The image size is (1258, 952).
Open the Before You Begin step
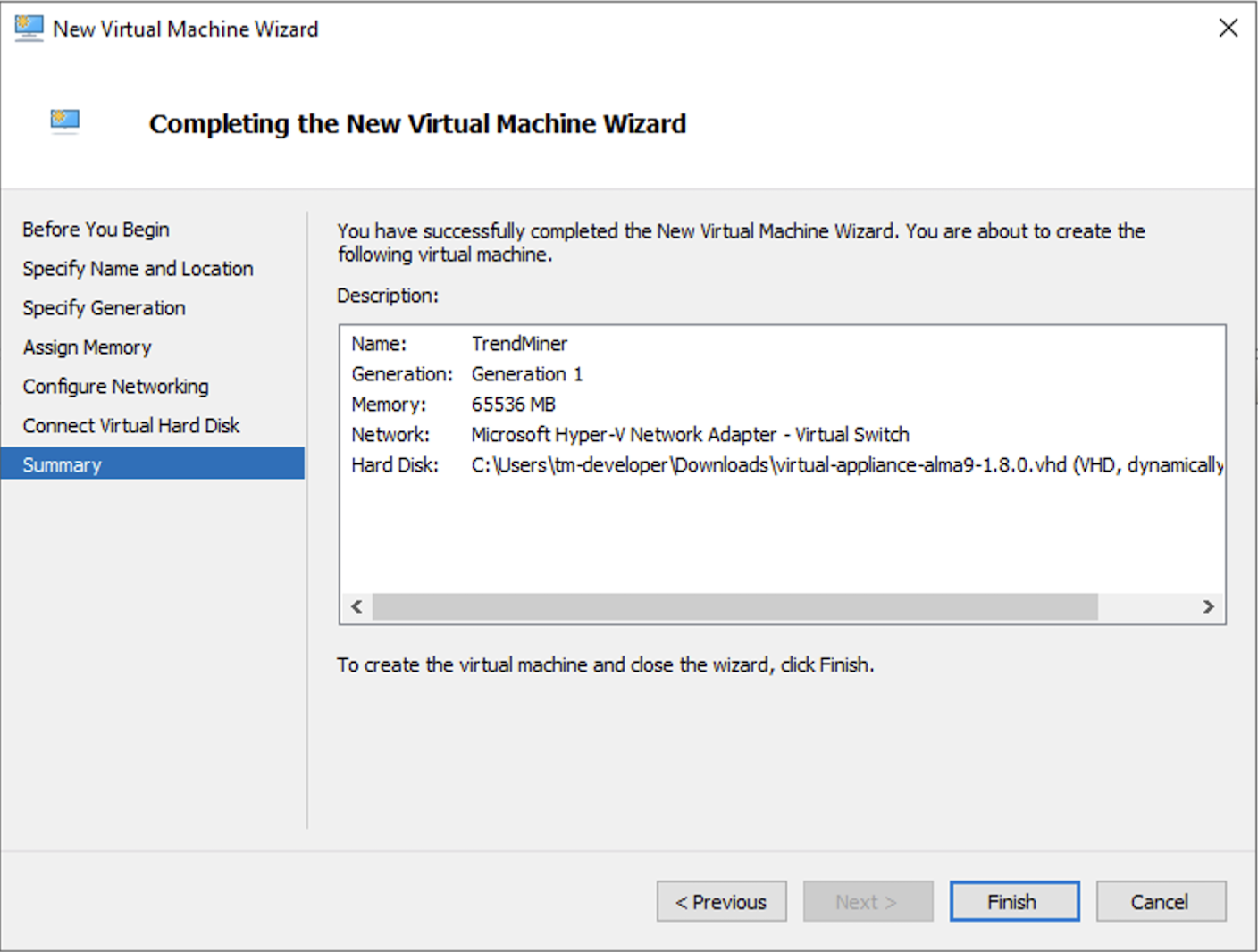95,230
